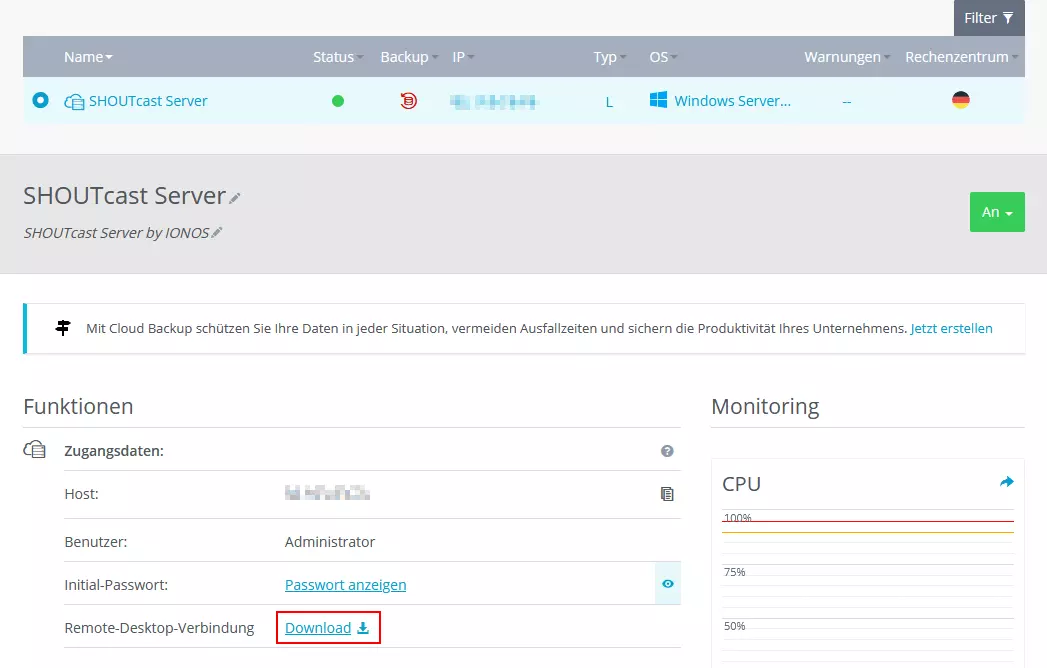Click the 75% label on CPU chart
The width and height of the screenshot is (1047, 668).
[x=735, y=572]
